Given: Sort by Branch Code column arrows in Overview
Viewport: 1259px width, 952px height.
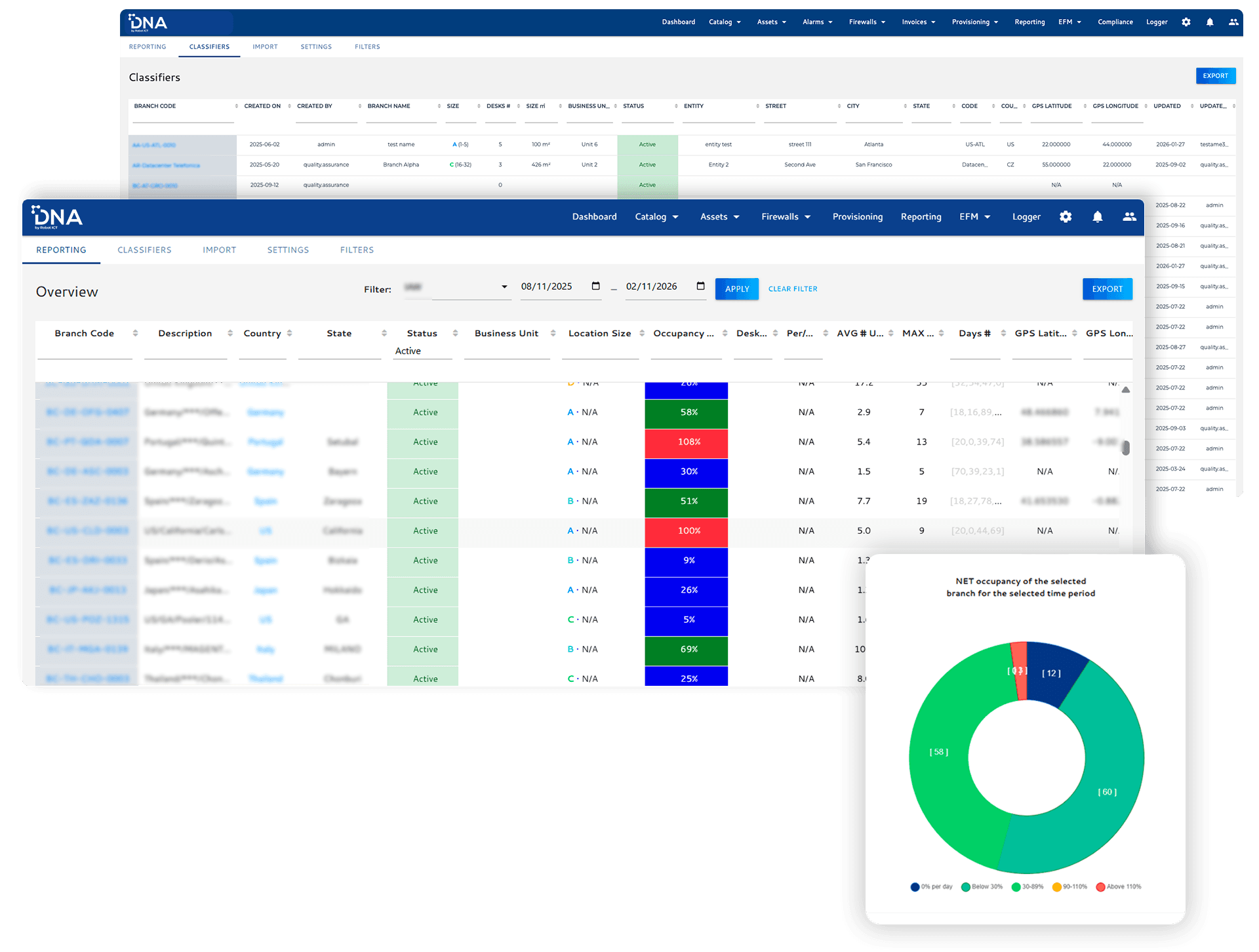Looking at the screenshot, I should 135,333.
